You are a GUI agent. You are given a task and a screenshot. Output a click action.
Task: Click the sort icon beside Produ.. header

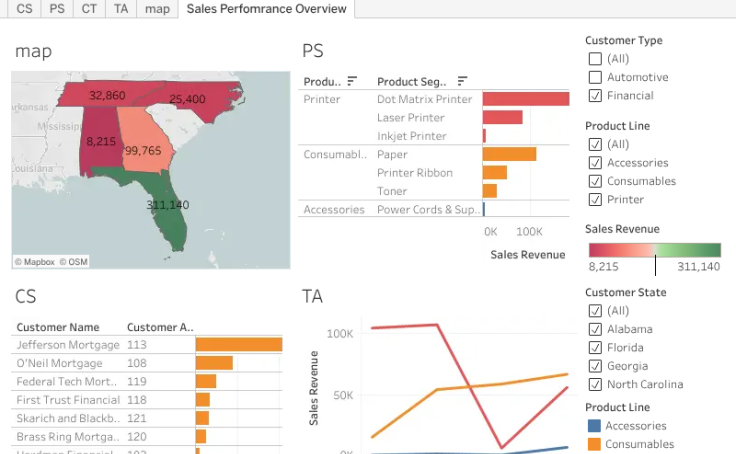(352, 81)
